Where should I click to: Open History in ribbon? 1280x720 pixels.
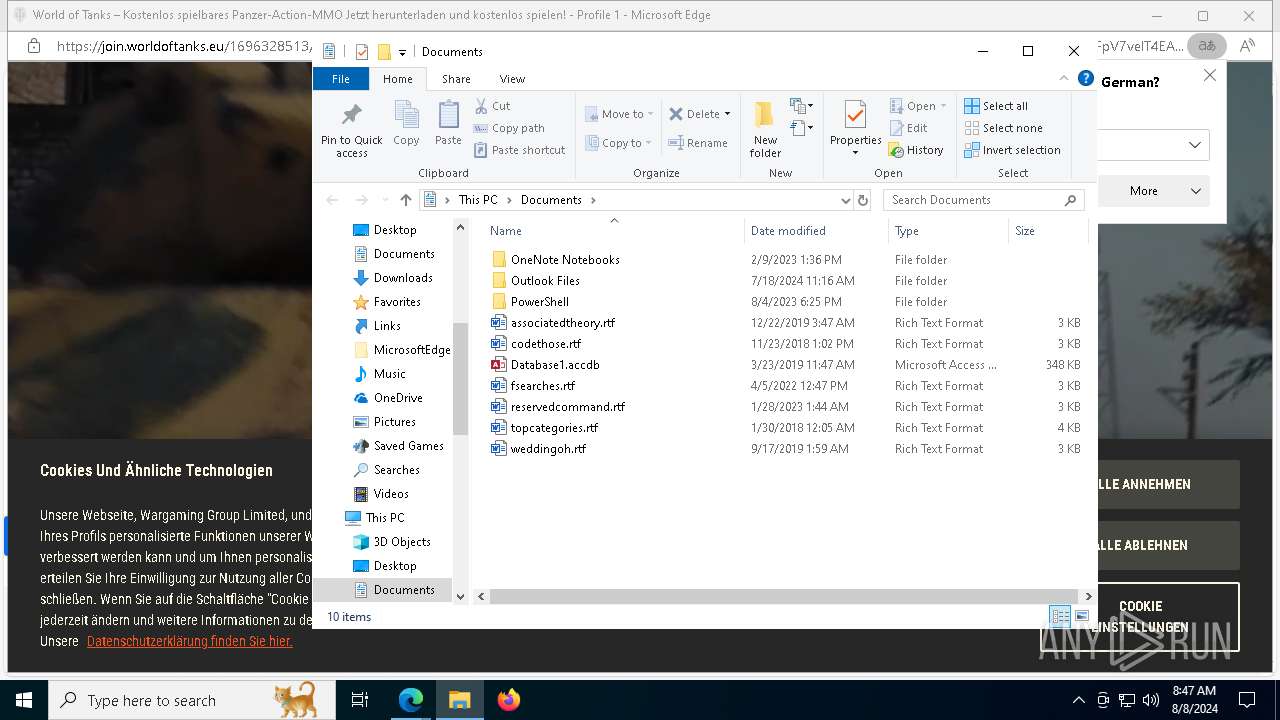point(916,150)
